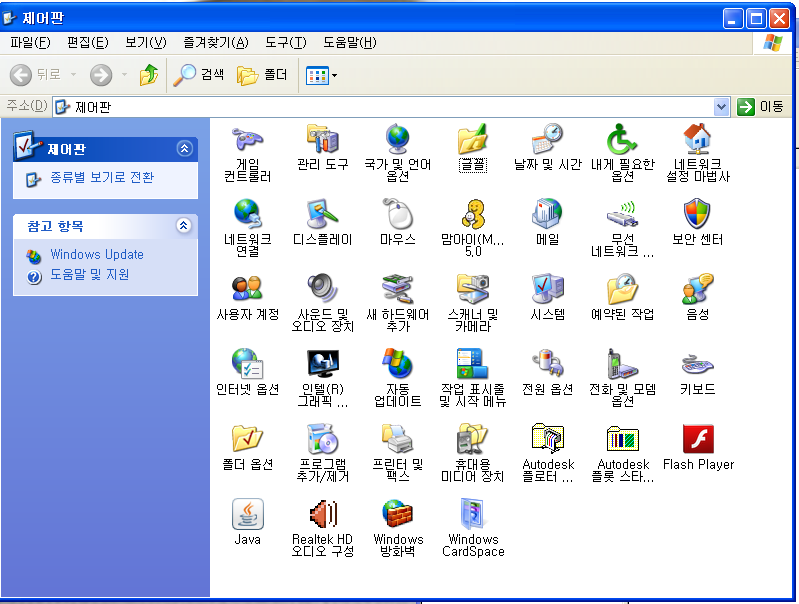Open the view mode dropdown in toolbar

tap(334, 75)
